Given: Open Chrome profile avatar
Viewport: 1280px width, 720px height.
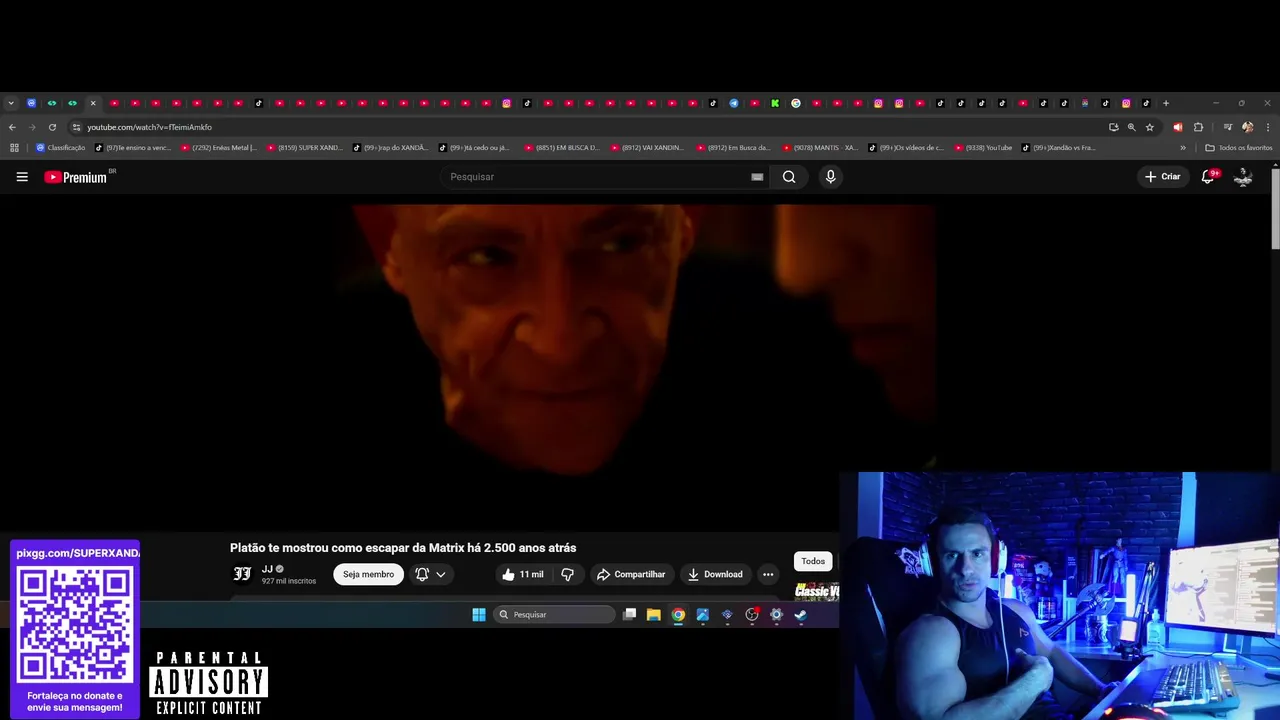Looking at the screenshot, I should pyautogui.click(x=1247, y=127).
